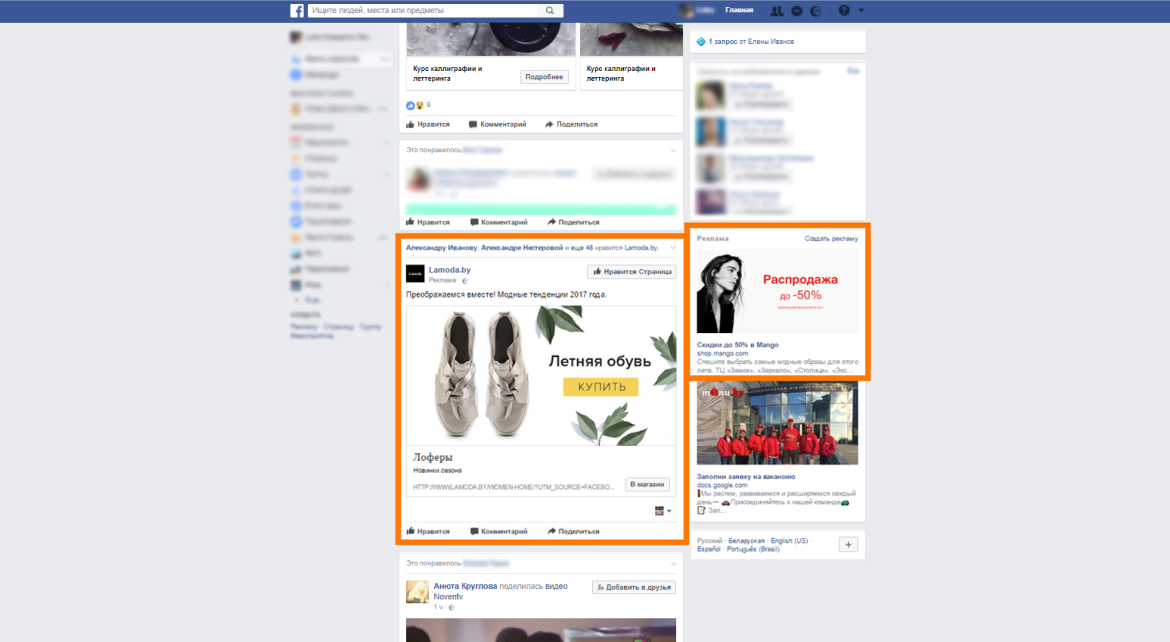Image resolution: width=1170 pixels, height=642 pixels.
Task: Open options chevron of the post featuring Анюта Круглова
Action: click(x=673, y=564)
